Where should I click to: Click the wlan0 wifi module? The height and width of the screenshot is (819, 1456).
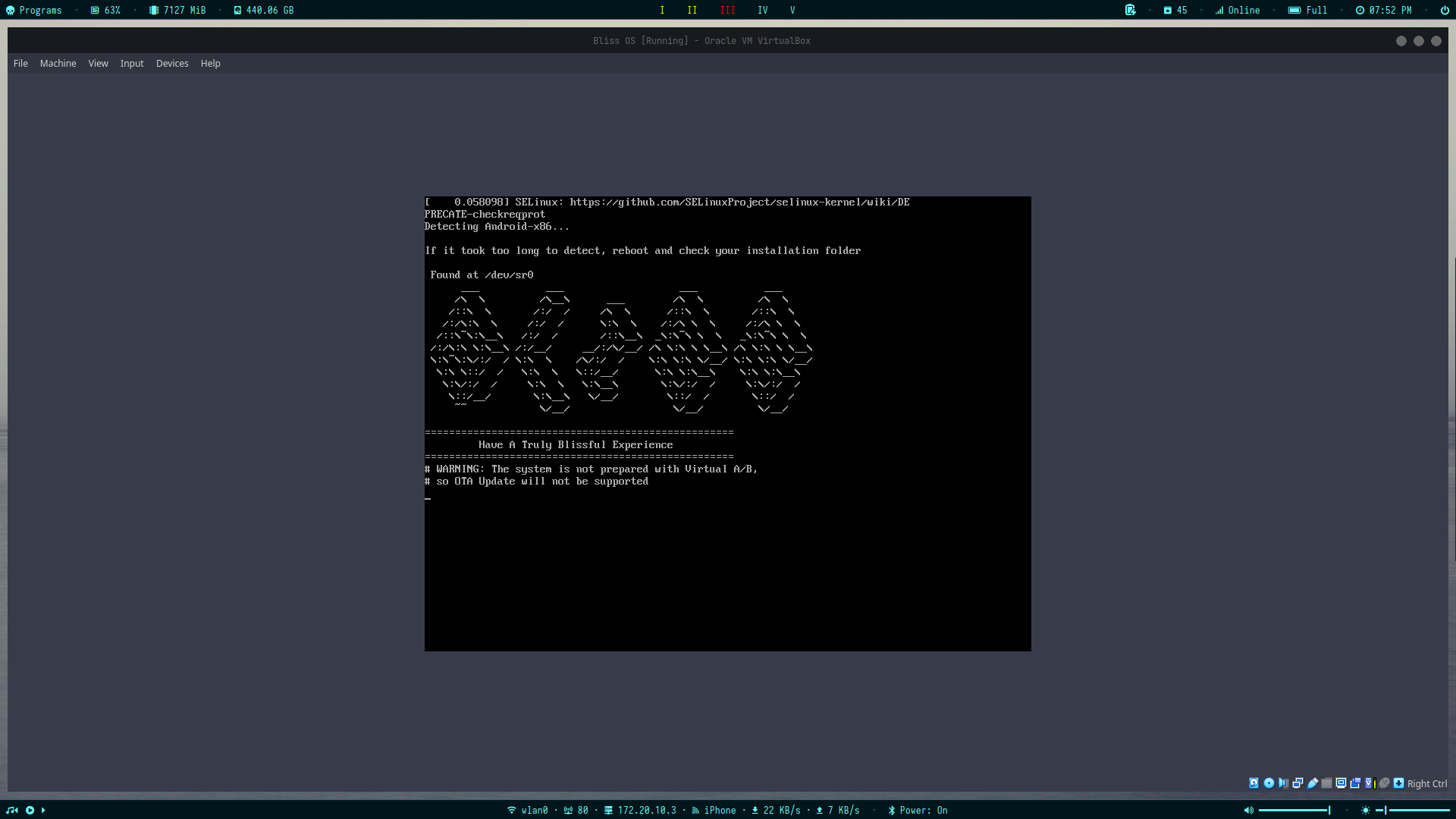coord(528,810)
